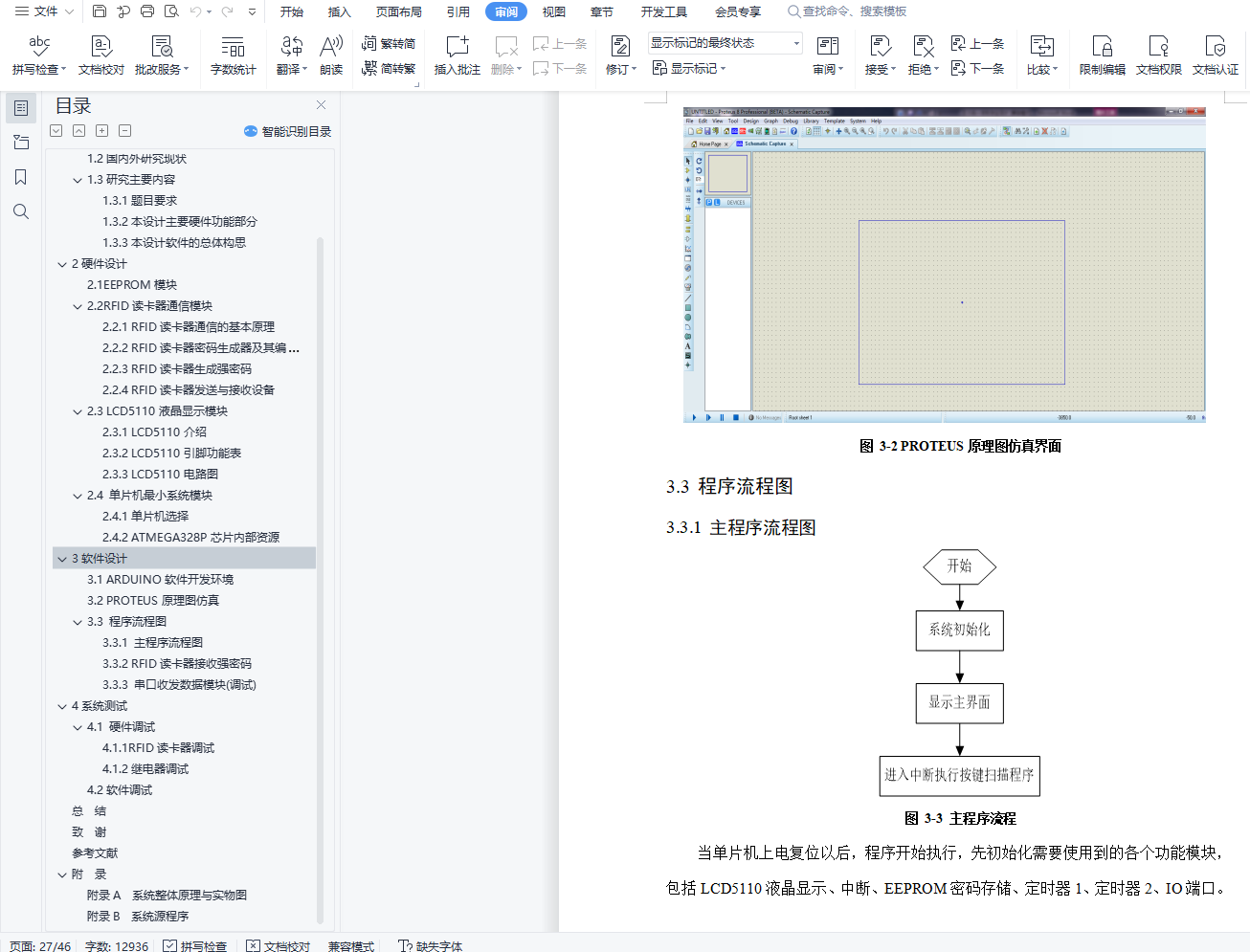The image size is (1250, 952).
Task: Jump to outline item 2.1EEPROM 模块
Action: tap(132, 285)
